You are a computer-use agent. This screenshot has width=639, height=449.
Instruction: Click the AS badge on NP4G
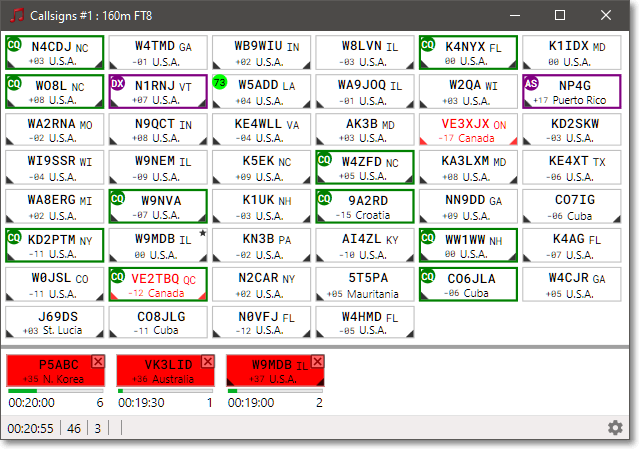pyautogui.click(x=531, y=83)
